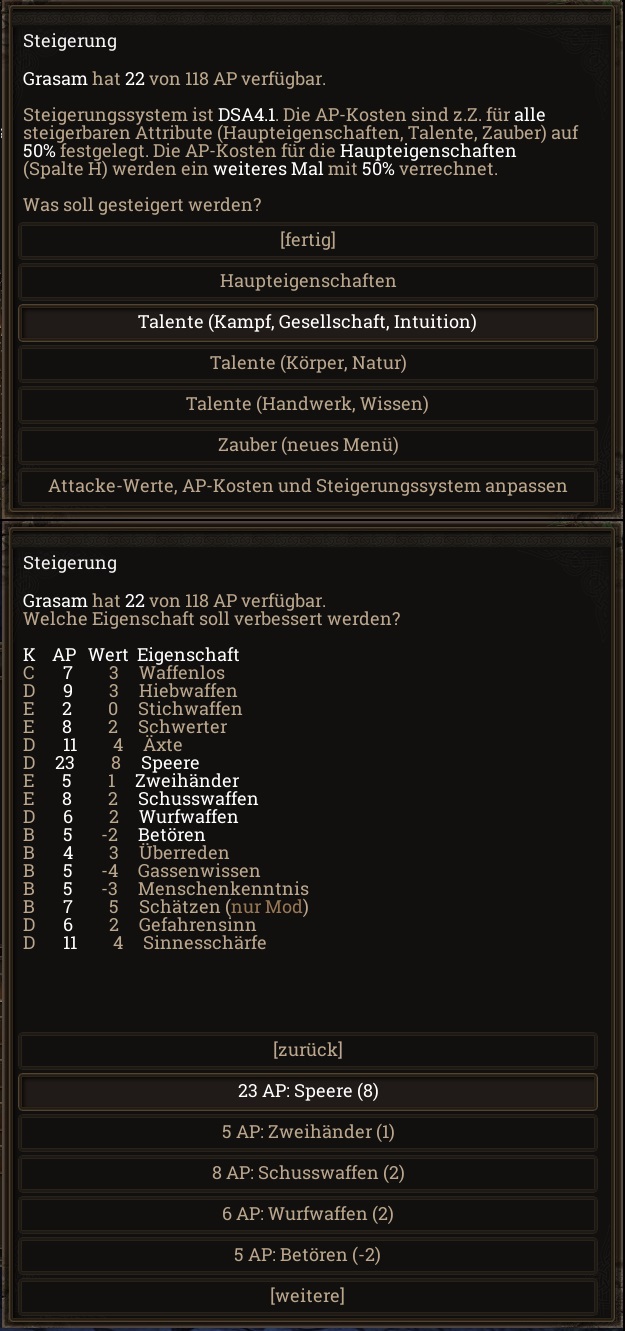Open the Haupteigenschaften menu option
Image resolution: width=625 pixels, height=1331 pixels.
click(308, 281)
